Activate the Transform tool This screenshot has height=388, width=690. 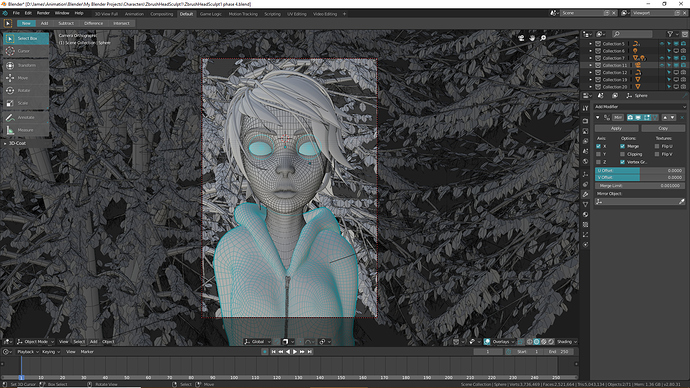point(26,65)
